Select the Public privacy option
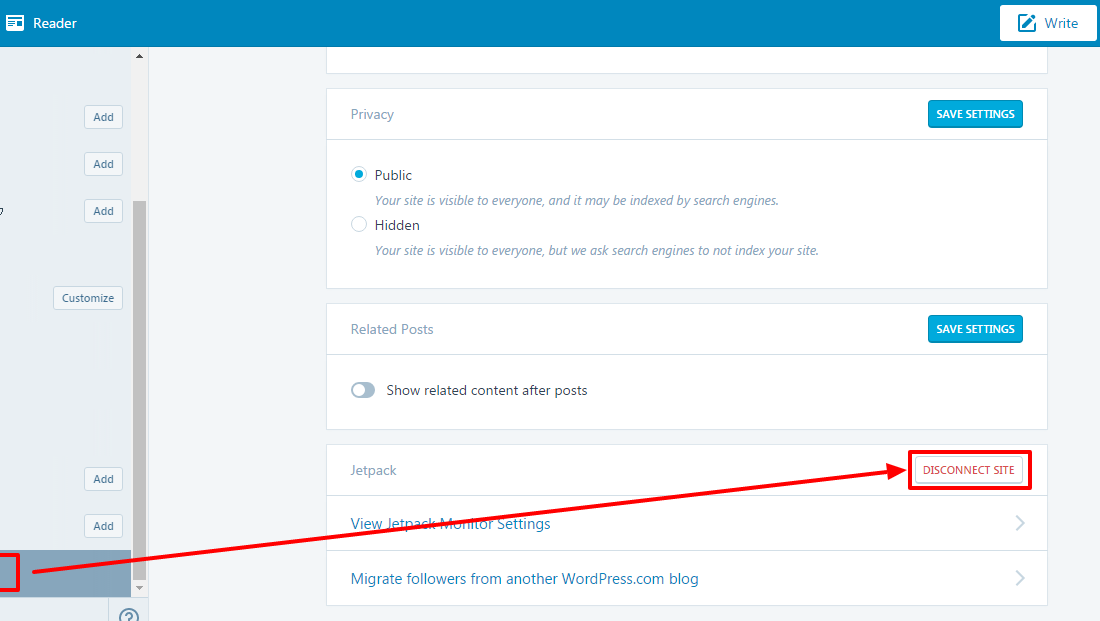The image size is (1100, 621). [359, 175]
